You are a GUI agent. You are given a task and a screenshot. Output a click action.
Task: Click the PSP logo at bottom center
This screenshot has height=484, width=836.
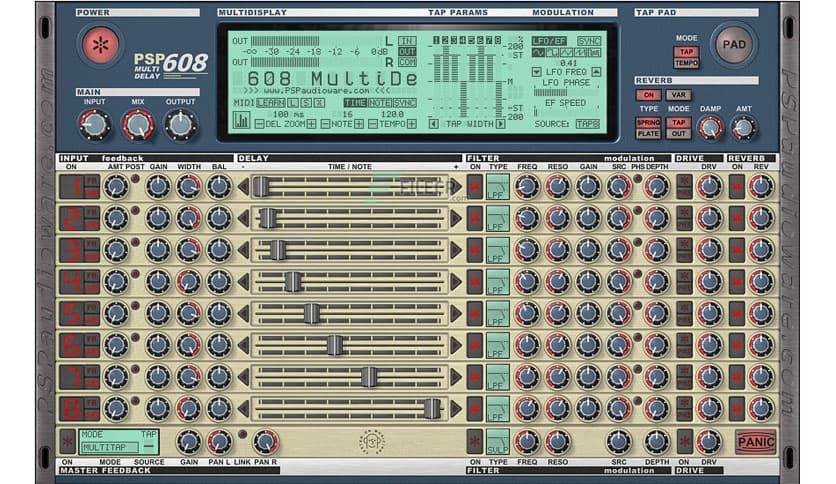373,442
